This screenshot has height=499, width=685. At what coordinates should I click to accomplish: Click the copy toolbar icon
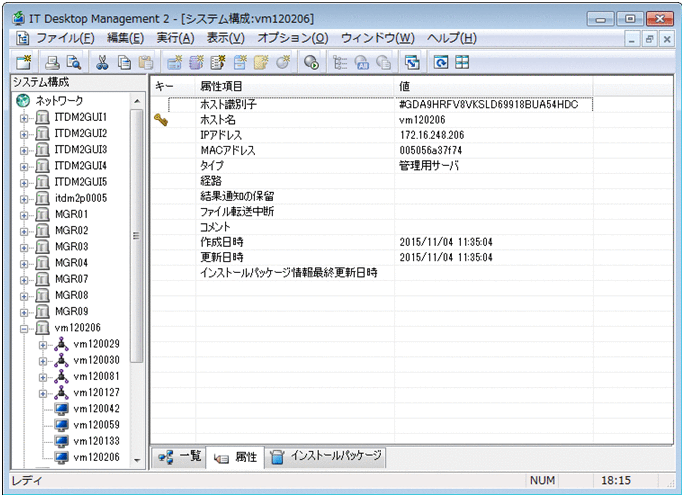pos(124,62)
